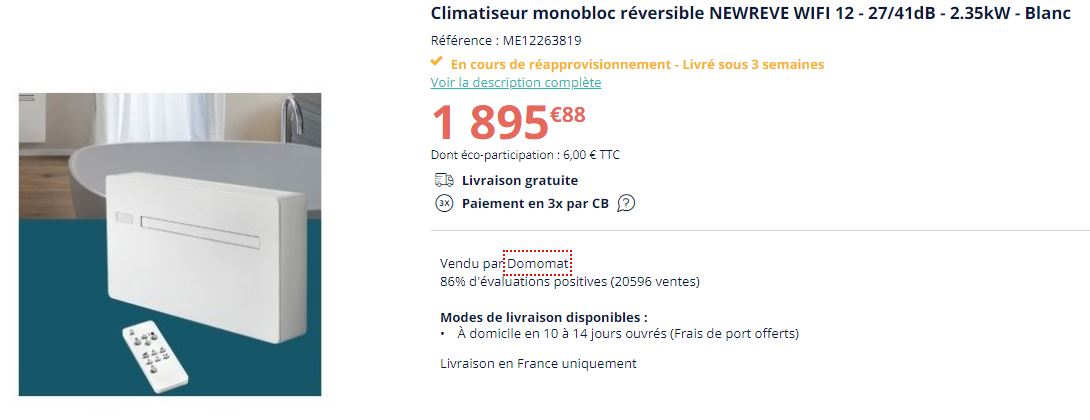Screen dimensions: 1090x420
Task: Click 'Livraison en France uniquement' note
Action: pos(538,364)
